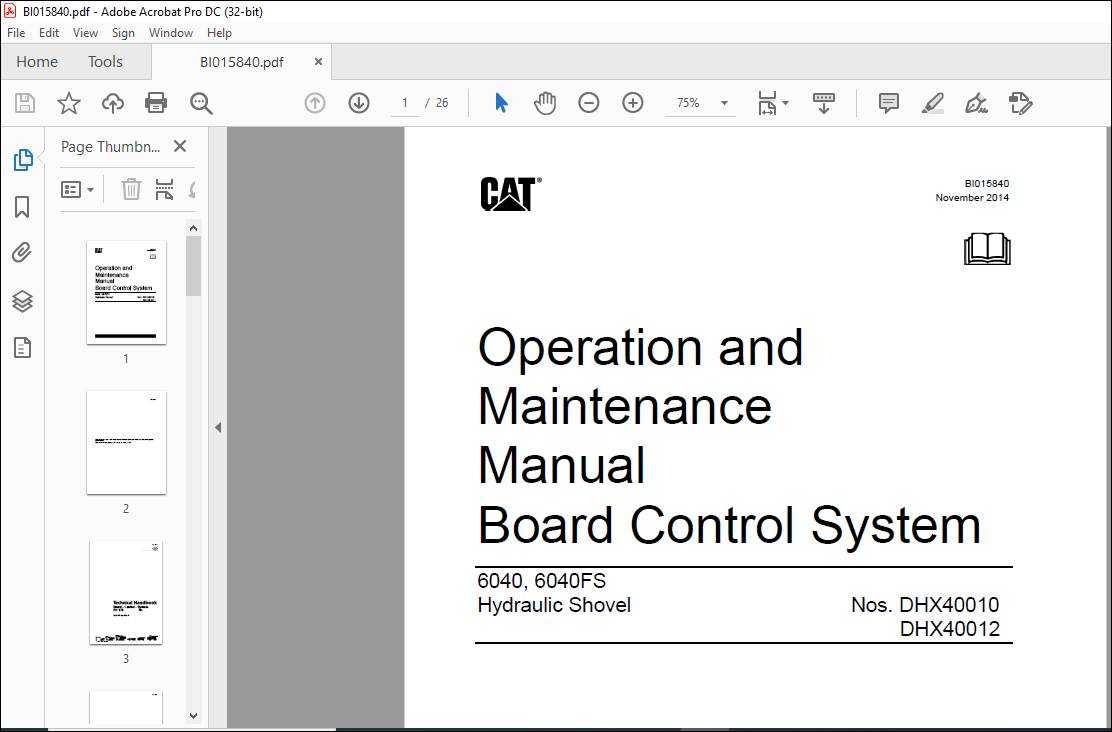Zoom out with minus icon
Screen dimensions: 1112x732
point(589,104)
